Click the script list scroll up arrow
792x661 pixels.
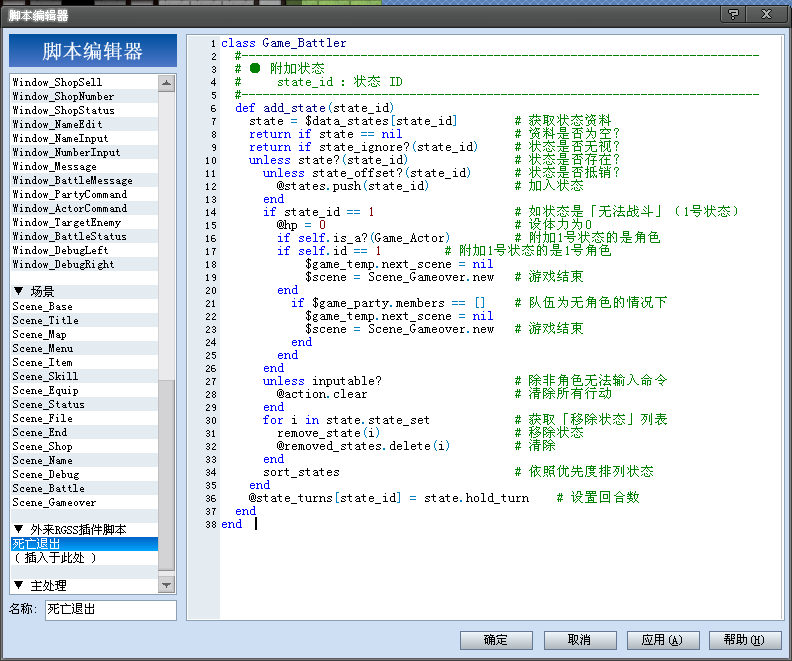point(166,83)
